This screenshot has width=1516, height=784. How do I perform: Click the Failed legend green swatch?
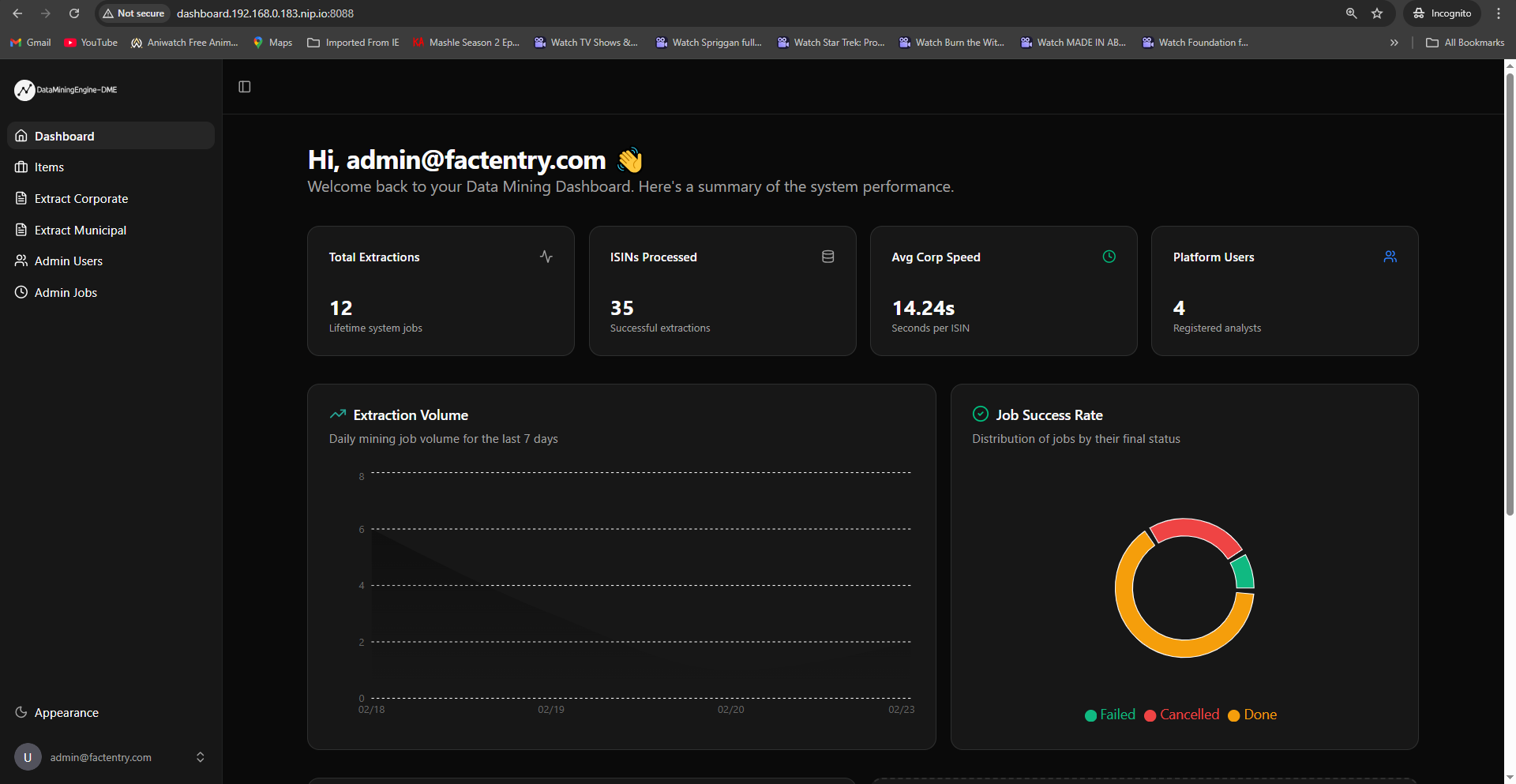[1091, 715]
